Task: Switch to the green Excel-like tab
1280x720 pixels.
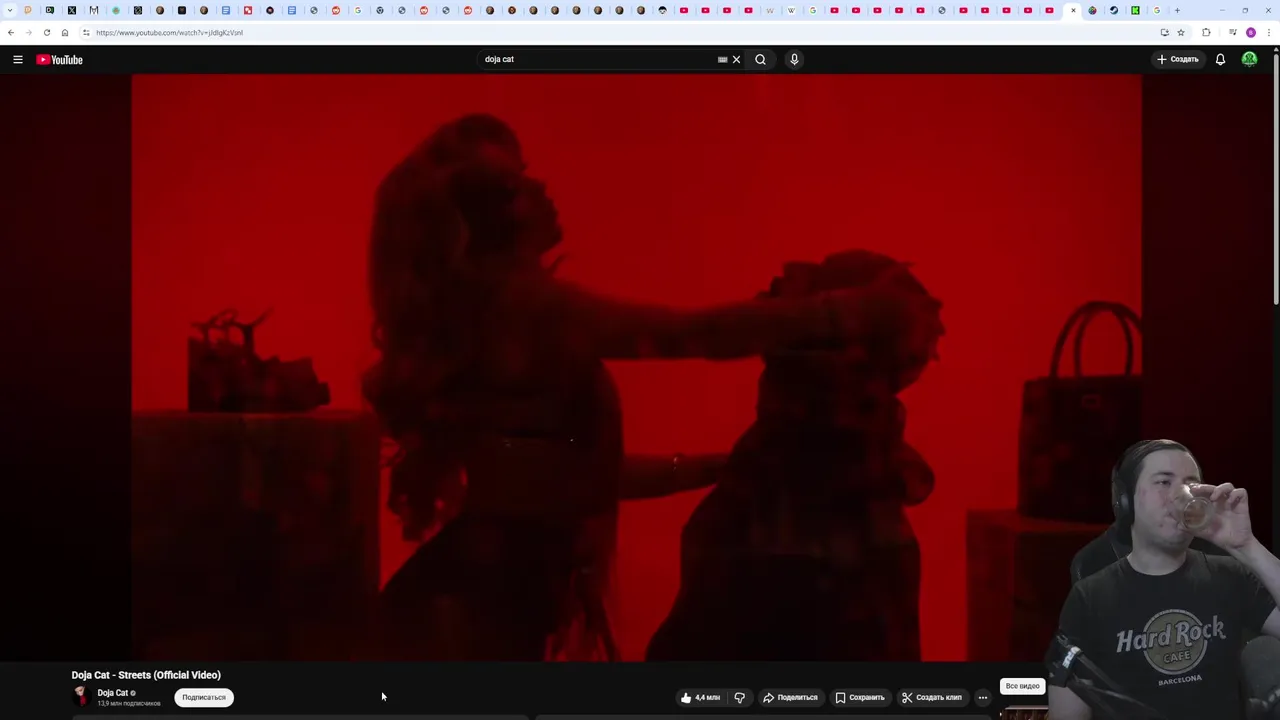Action: pos(1135,10)
